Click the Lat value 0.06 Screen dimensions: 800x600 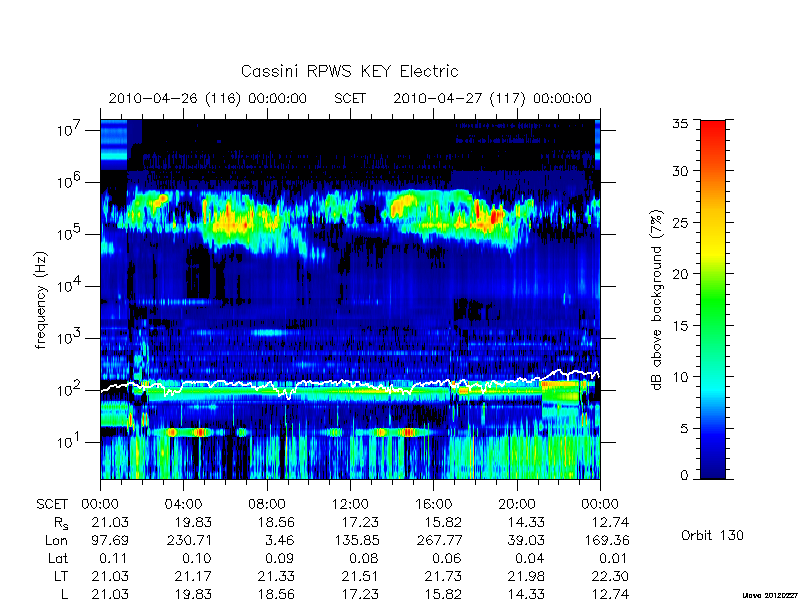coord(447,559)
